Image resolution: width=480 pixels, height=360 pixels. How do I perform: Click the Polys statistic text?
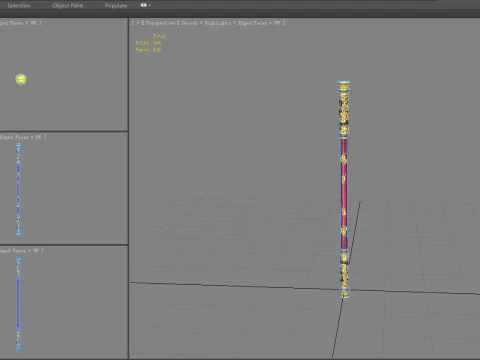coord(148,43)
